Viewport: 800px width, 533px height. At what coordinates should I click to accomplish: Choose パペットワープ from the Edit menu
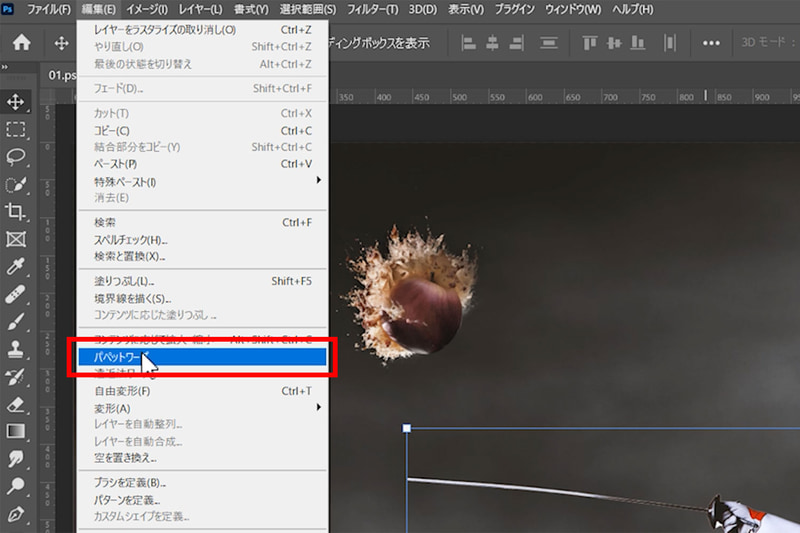(202, 357)
